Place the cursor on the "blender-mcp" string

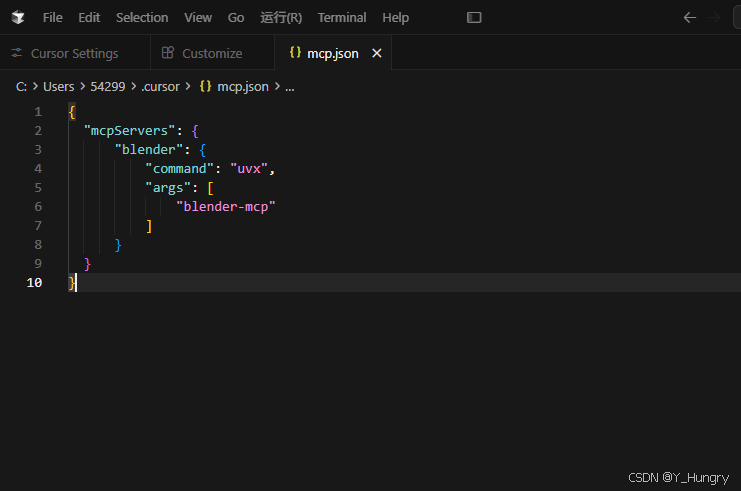click(x=225, y=207)
